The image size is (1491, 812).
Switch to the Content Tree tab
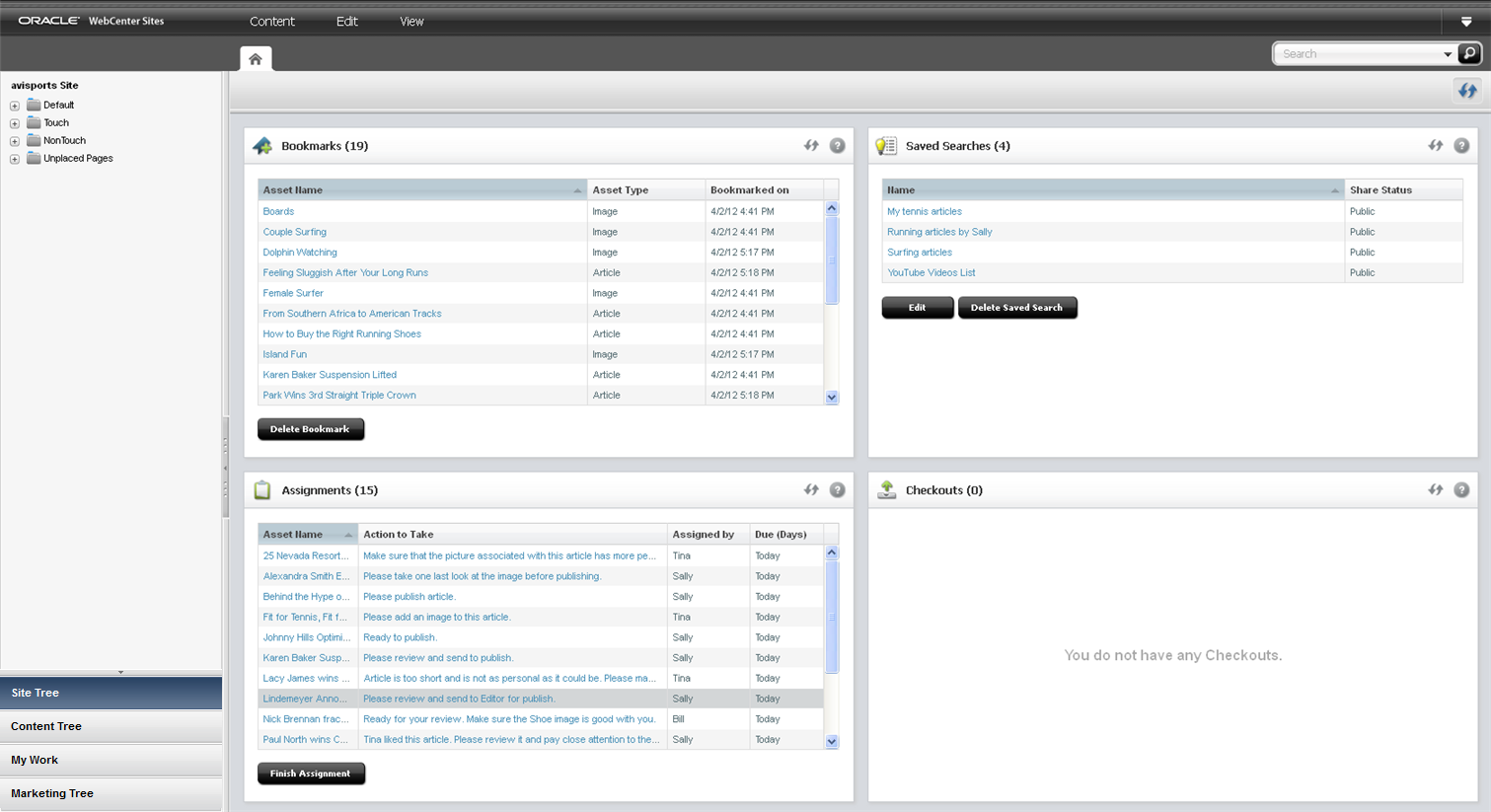click(111, 726)
